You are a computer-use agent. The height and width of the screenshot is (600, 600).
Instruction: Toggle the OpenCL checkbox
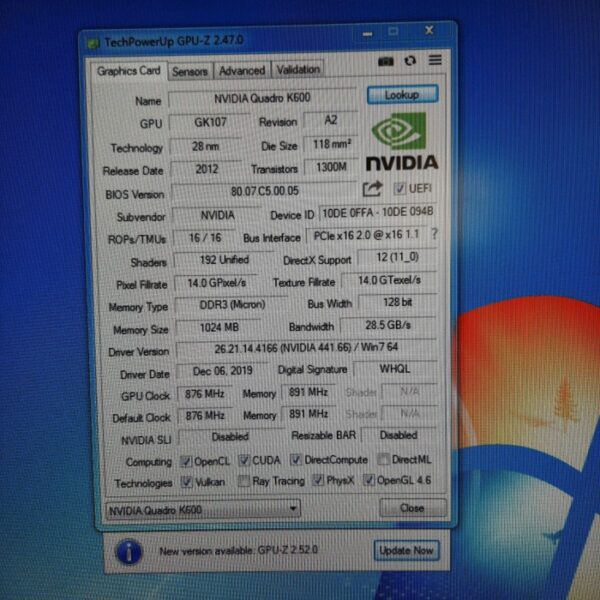185,461
